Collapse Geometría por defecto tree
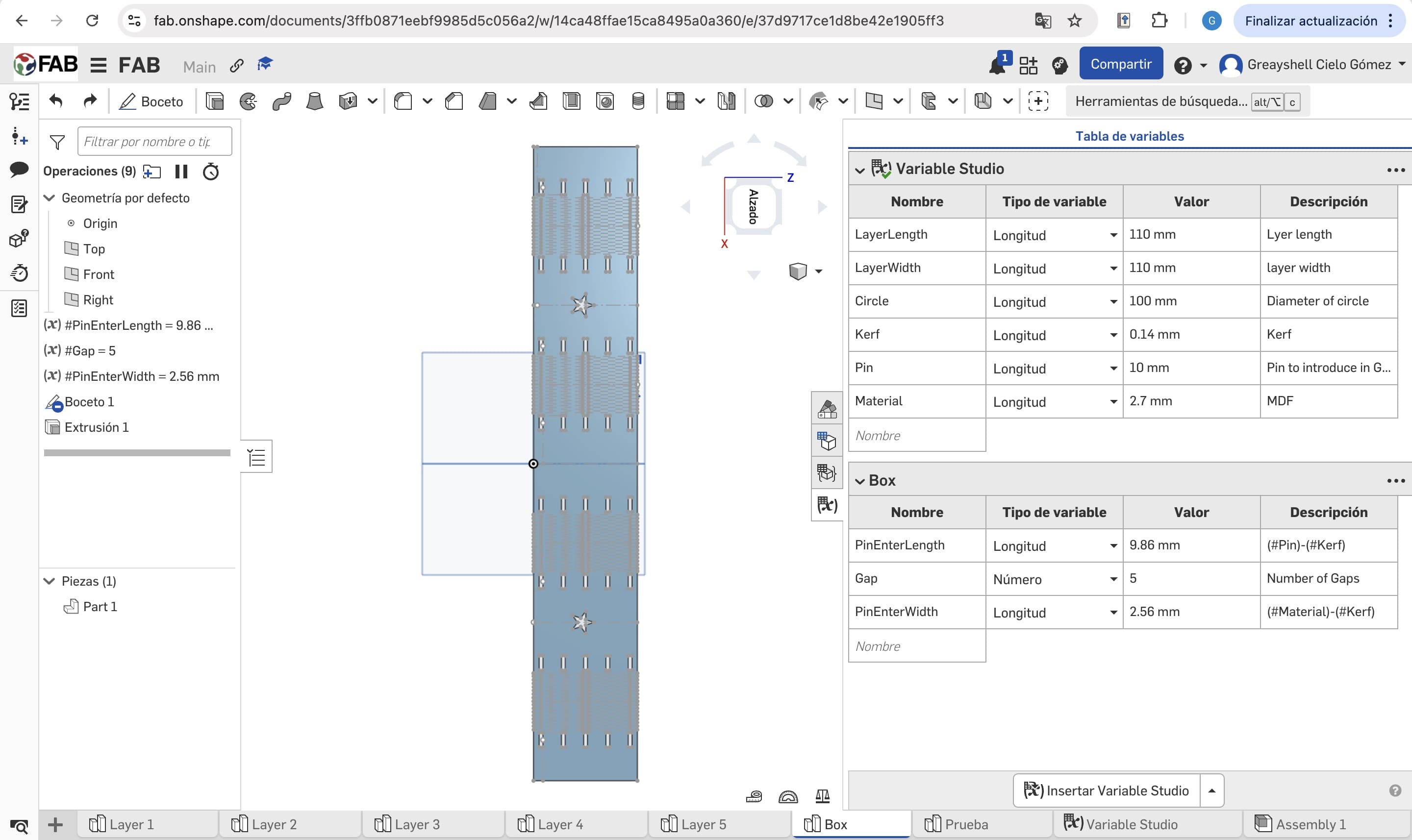 pyautogui.click(x=50, y=198)
